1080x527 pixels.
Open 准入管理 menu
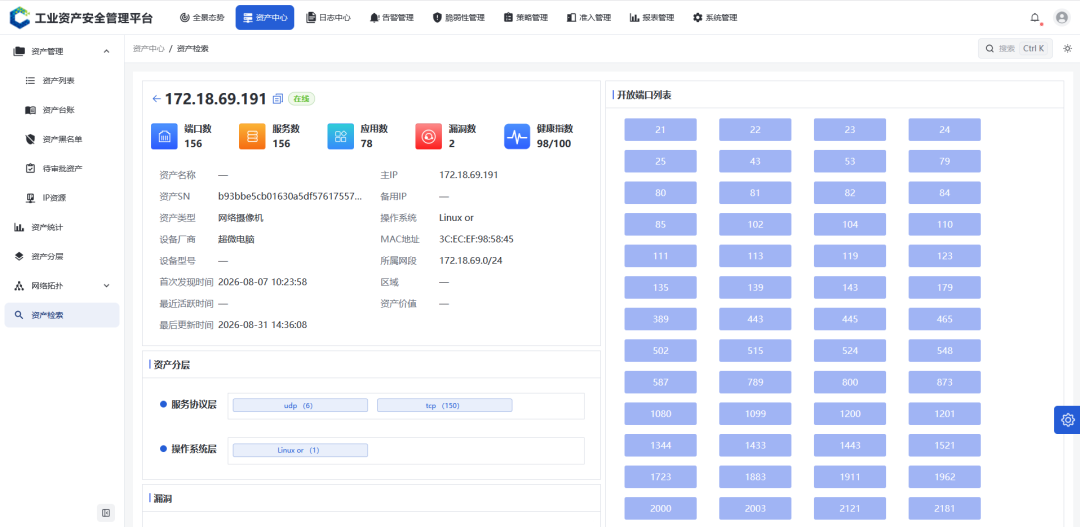(588, 18)
